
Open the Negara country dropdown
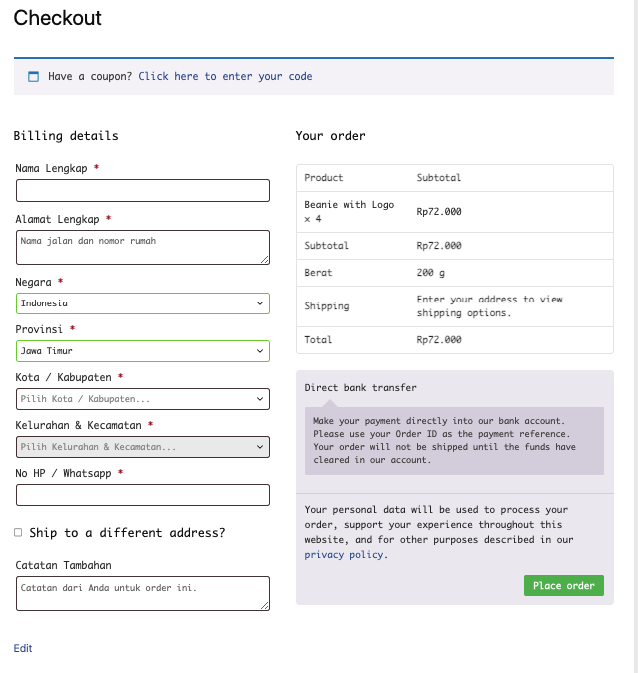tap(143, 303)
